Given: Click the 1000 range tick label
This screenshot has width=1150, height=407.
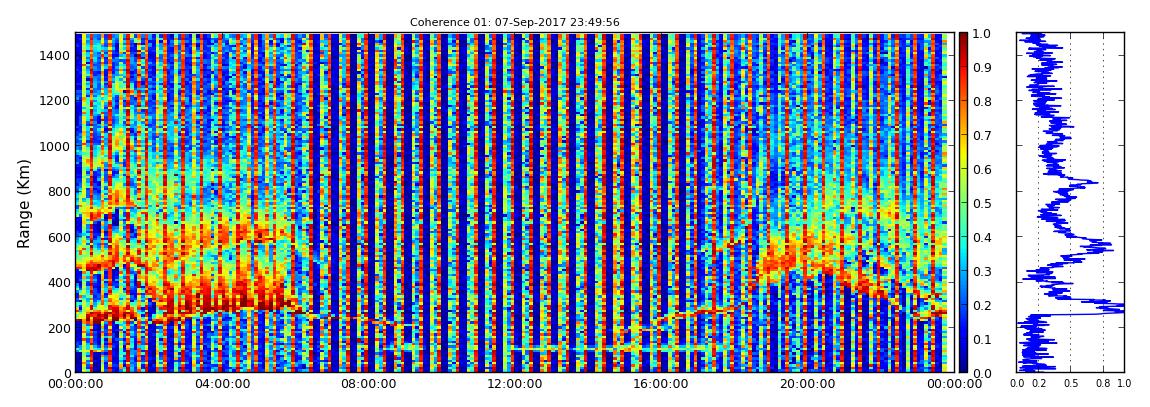Looking at the screenshot, I should click(x=56, y=146).
